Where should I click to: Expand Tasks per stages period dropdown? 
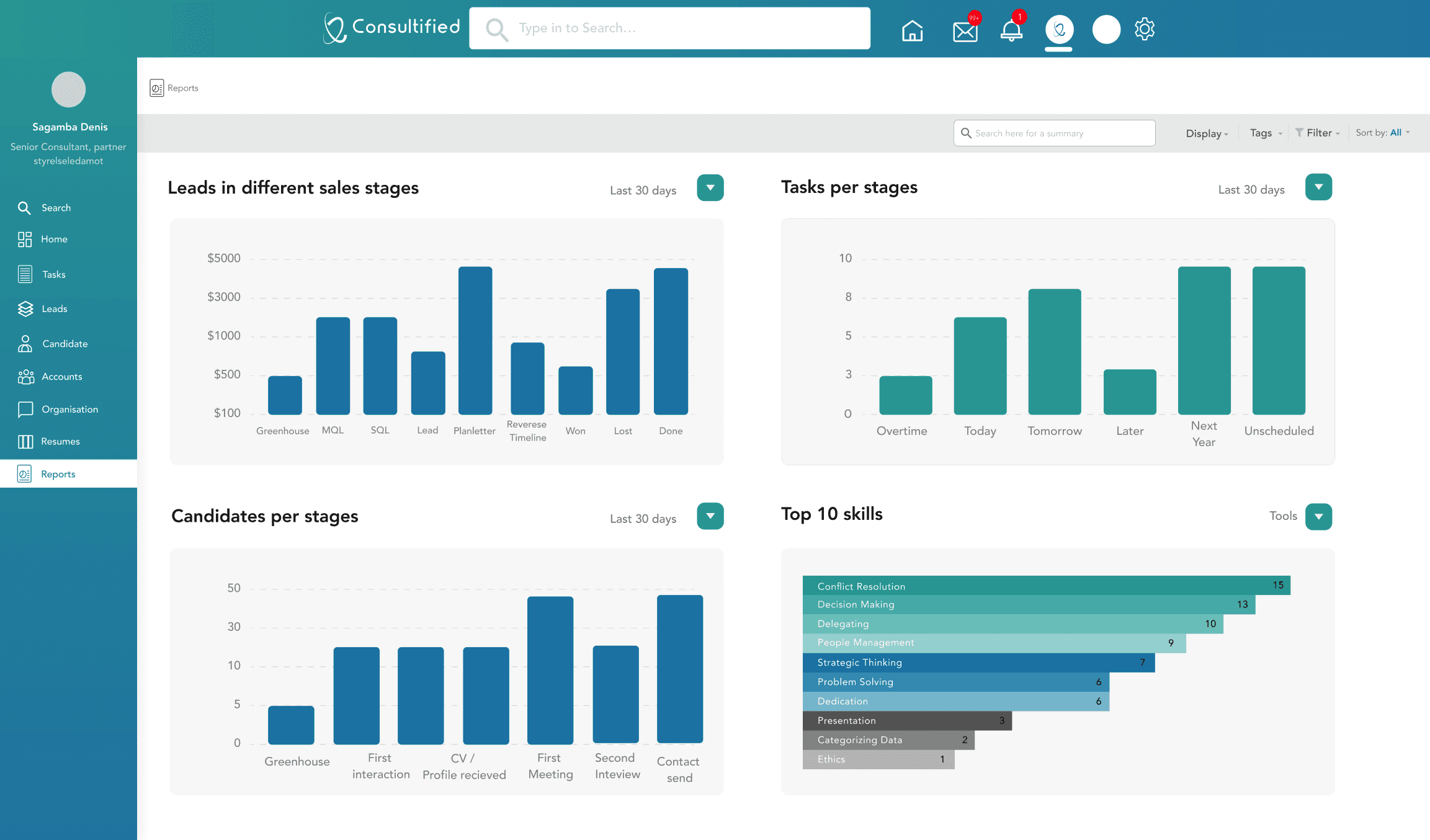[1318, 187]
